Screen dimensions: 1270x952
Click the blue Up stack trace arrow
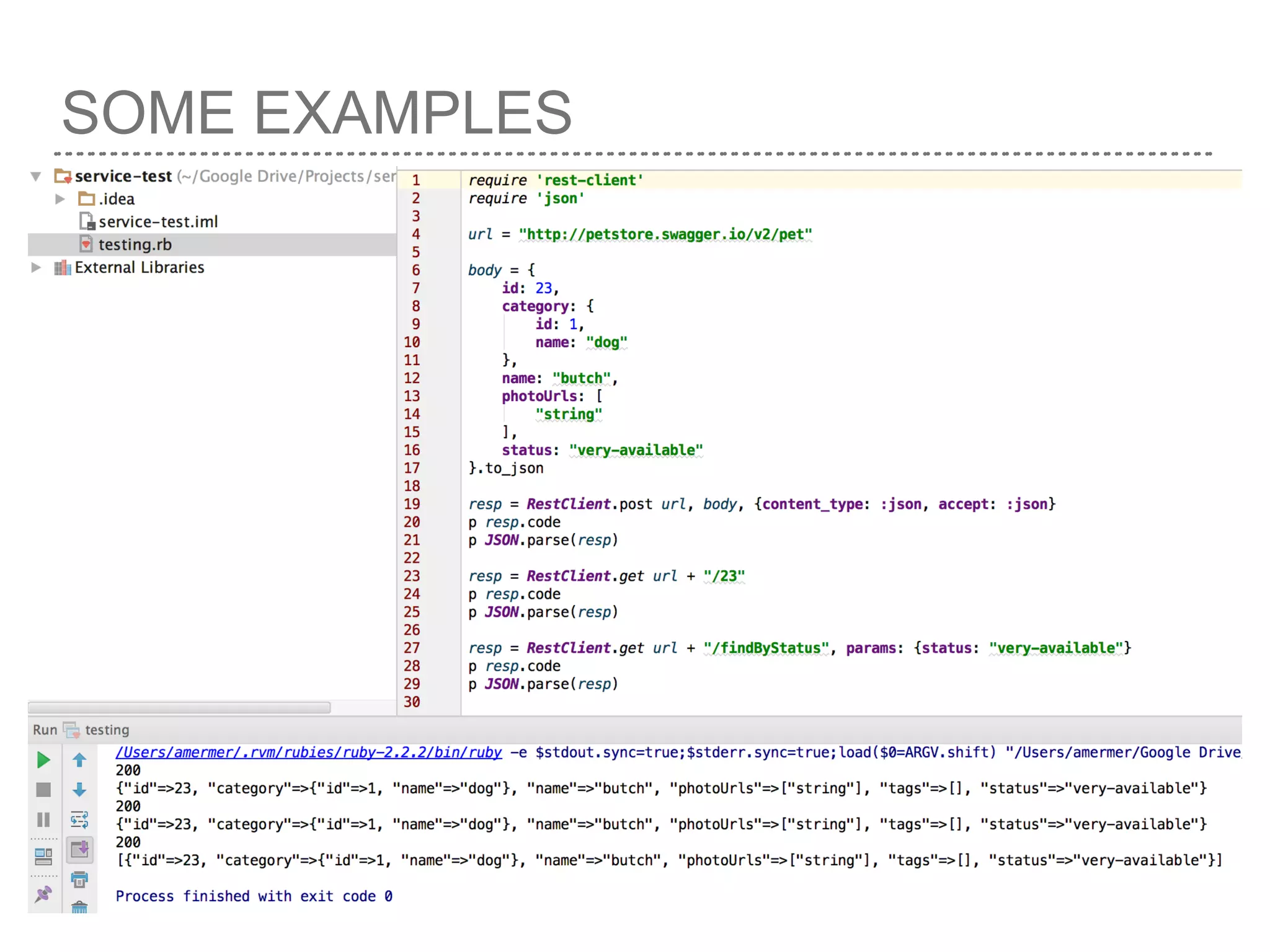79,760
